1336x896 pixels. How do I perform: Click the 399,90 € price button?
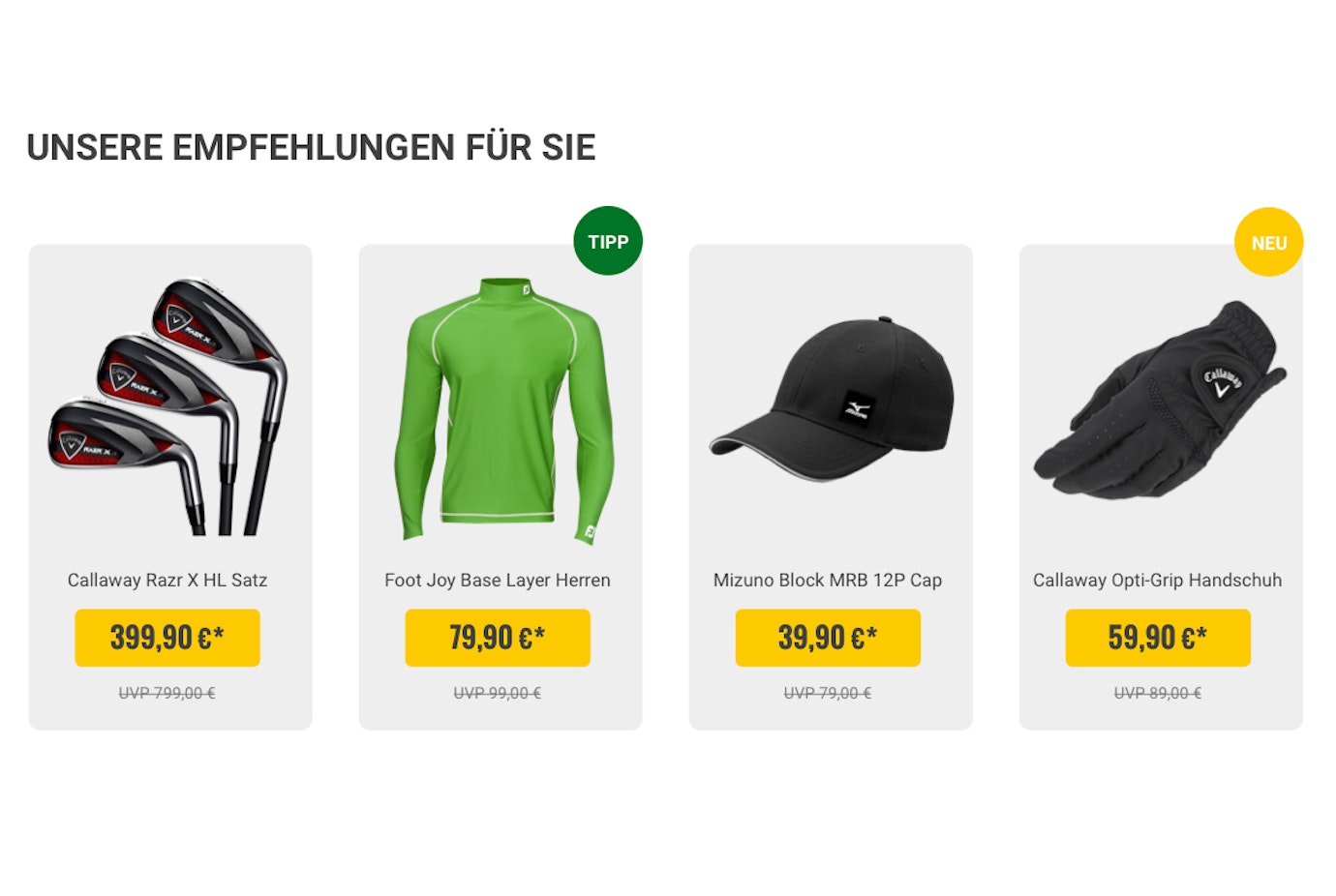coord(167,638)
